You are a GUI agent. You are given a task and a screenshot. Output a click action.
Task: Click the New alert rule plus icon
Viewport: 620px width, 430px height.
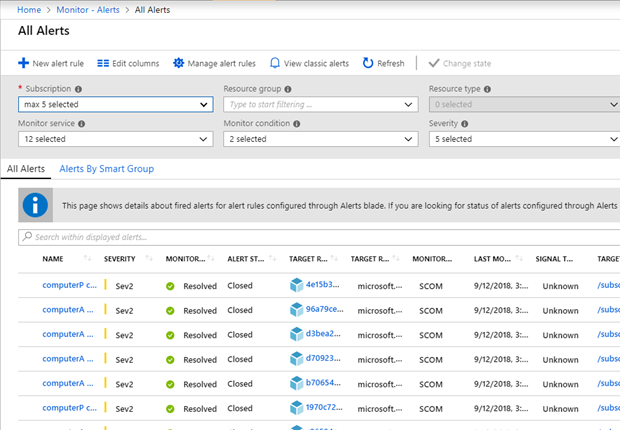coord(24,63)
